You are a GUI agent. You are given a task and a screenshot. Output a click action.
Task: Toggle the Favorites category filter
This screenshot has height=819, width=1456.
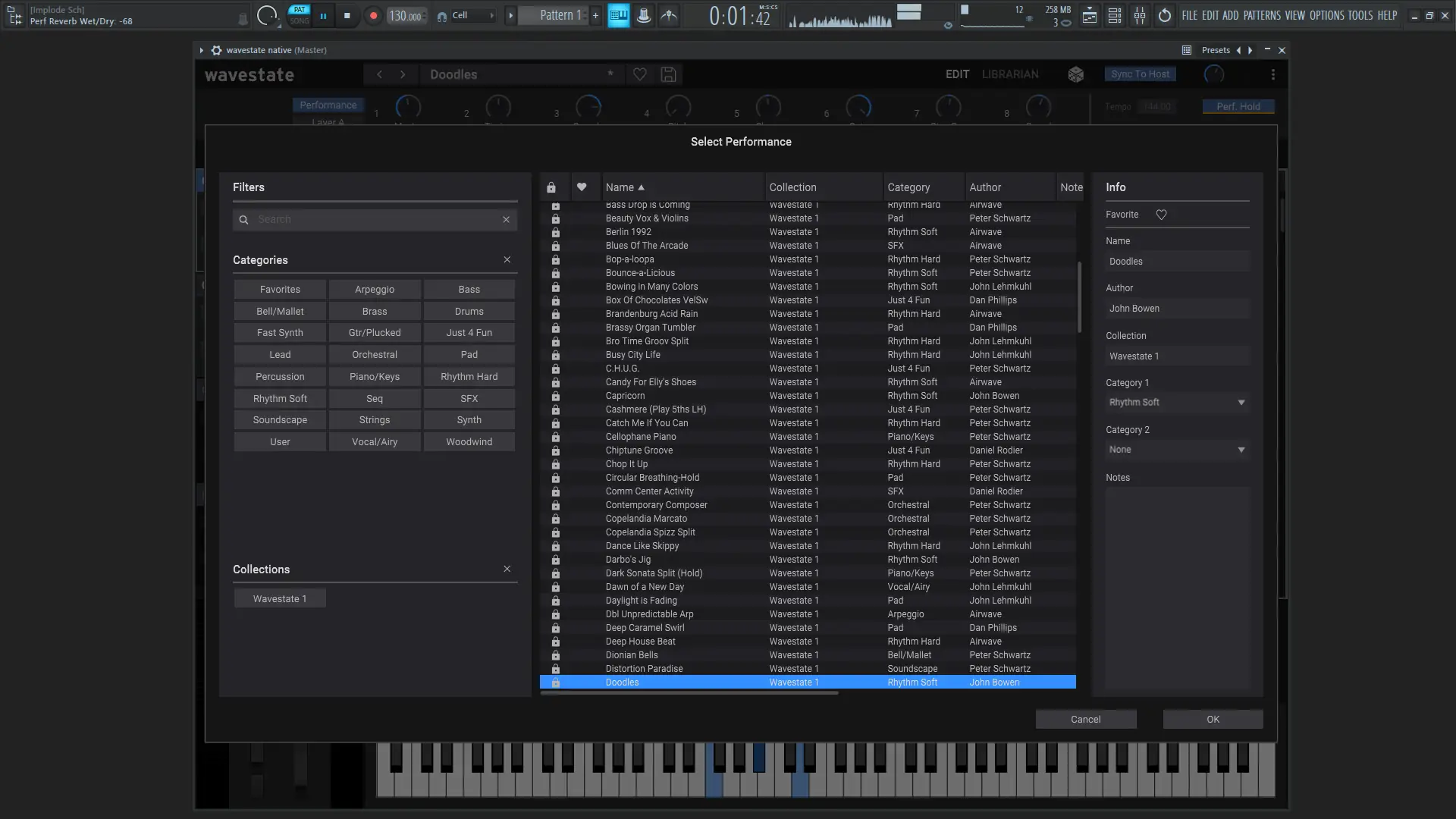280,290
